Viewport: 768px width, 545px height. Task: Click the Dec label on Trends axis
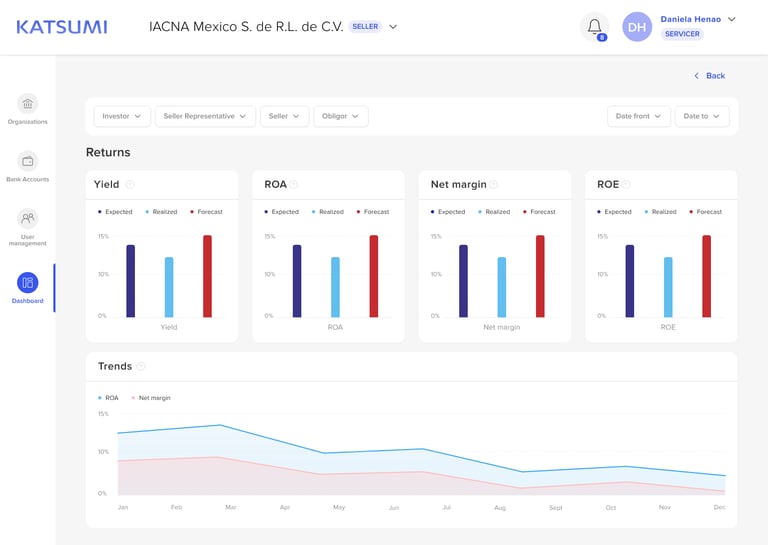point(720,507)
